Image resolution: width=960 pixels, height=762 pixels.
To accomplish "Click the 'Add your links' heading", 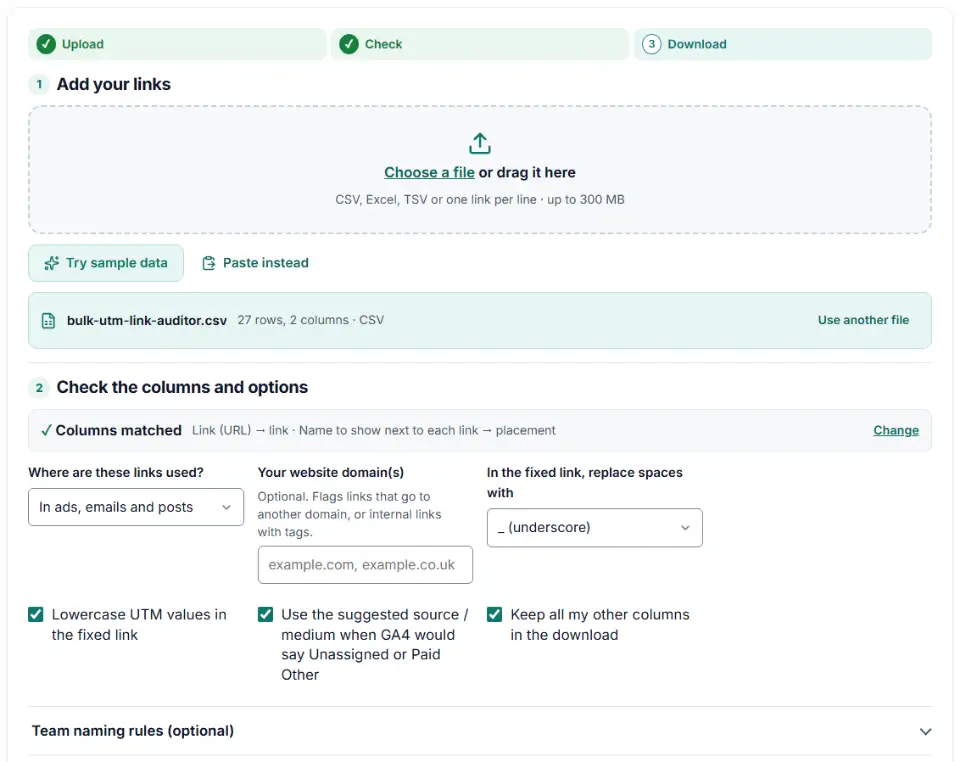I will click(x=114, y=84).
